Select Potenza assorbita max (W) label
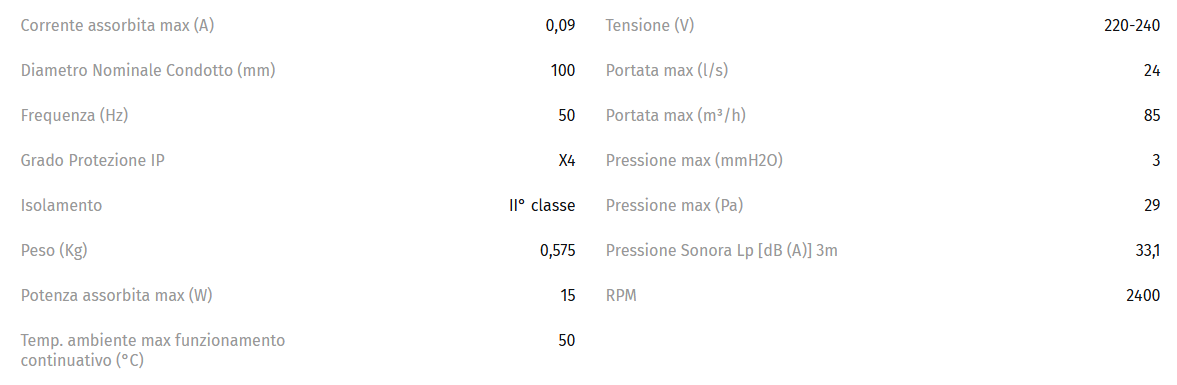Viewport: 1177px width, 385px height. click(116, 296)
